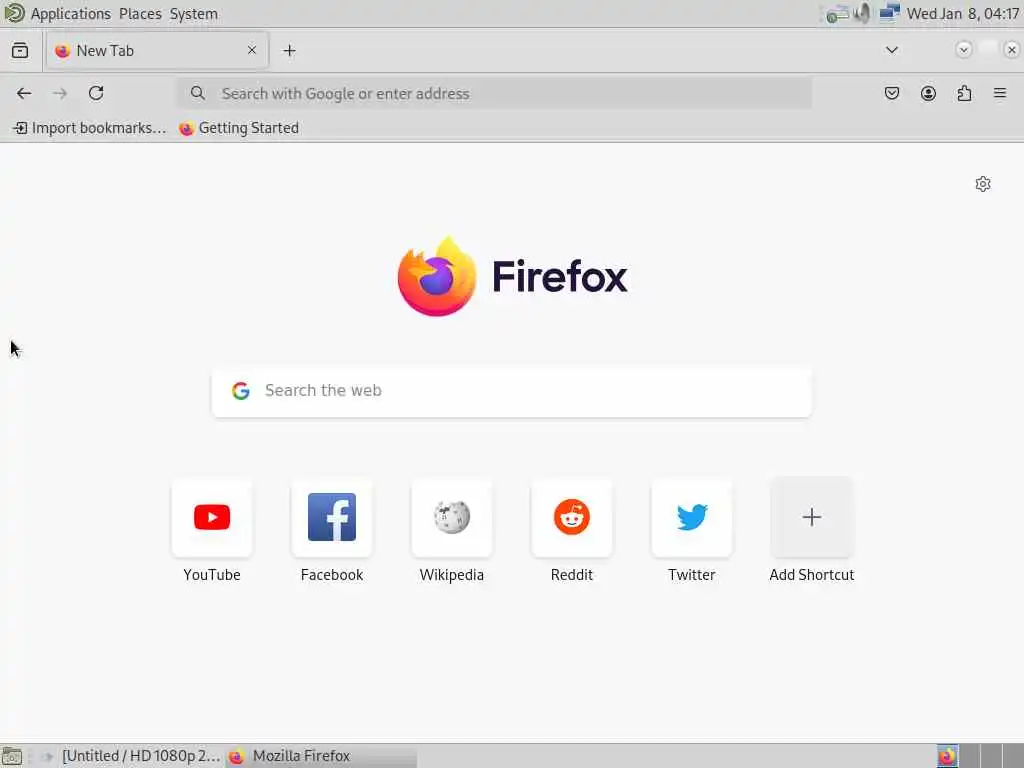Open the System menu

tap(194, 14)
